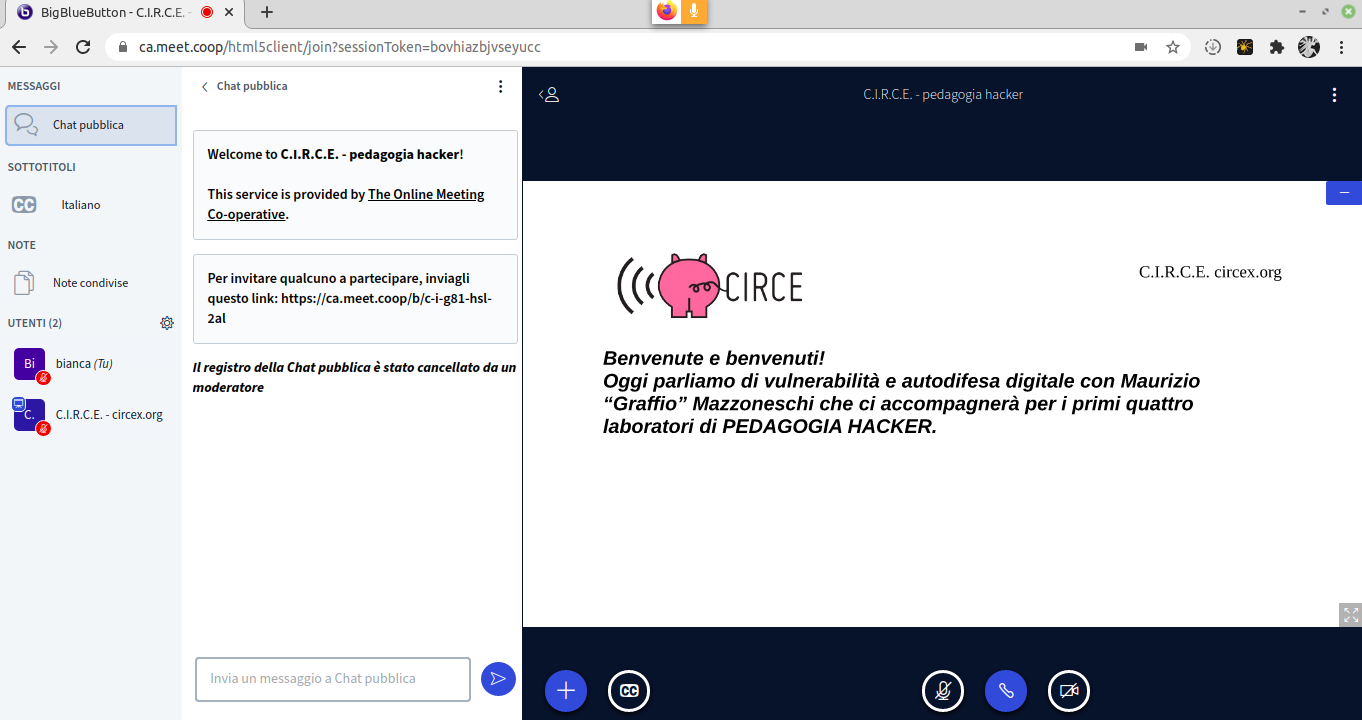Screen dimensions: 1362x720
Task: Hide chat with back arrow
Action: point(205,87)
